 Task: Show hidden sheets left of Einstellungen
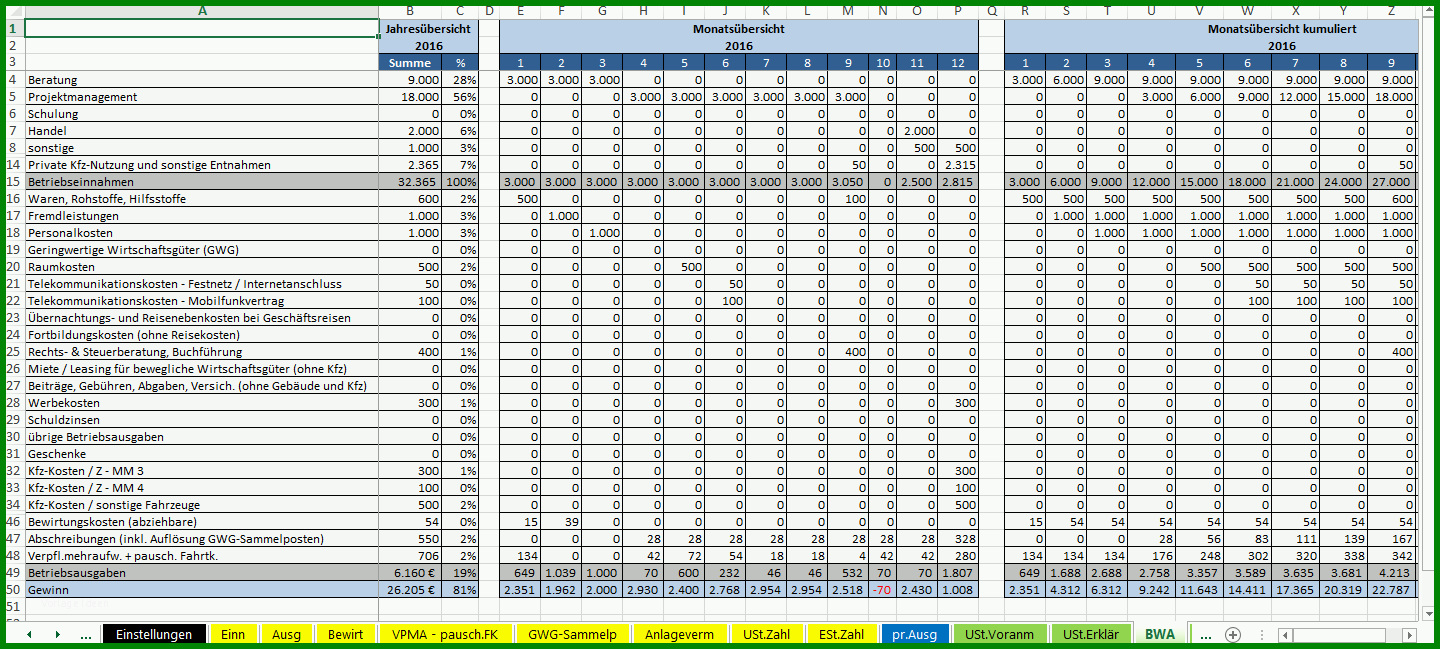pyautogui.click(x=85, y=634)
